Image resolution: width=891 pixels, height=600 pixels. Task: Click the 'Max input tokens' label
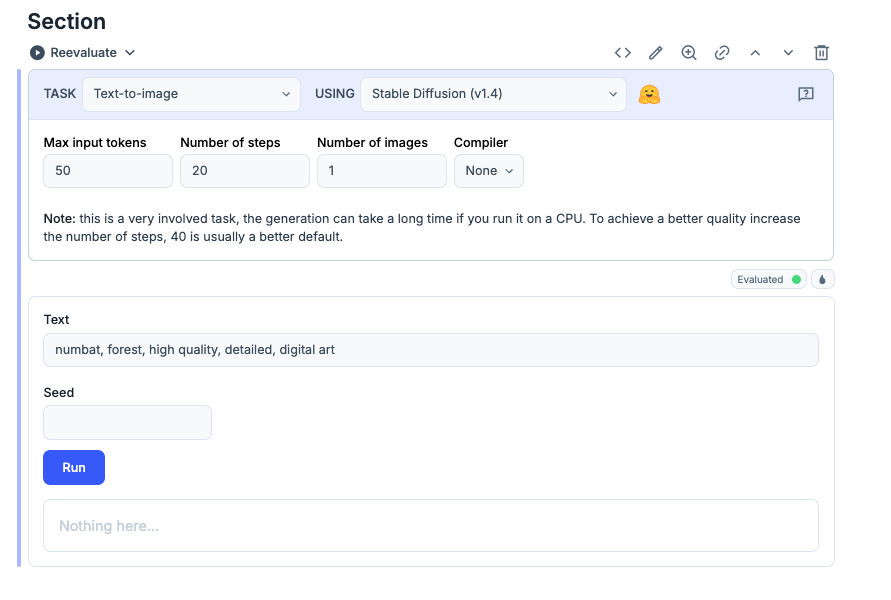95,143
